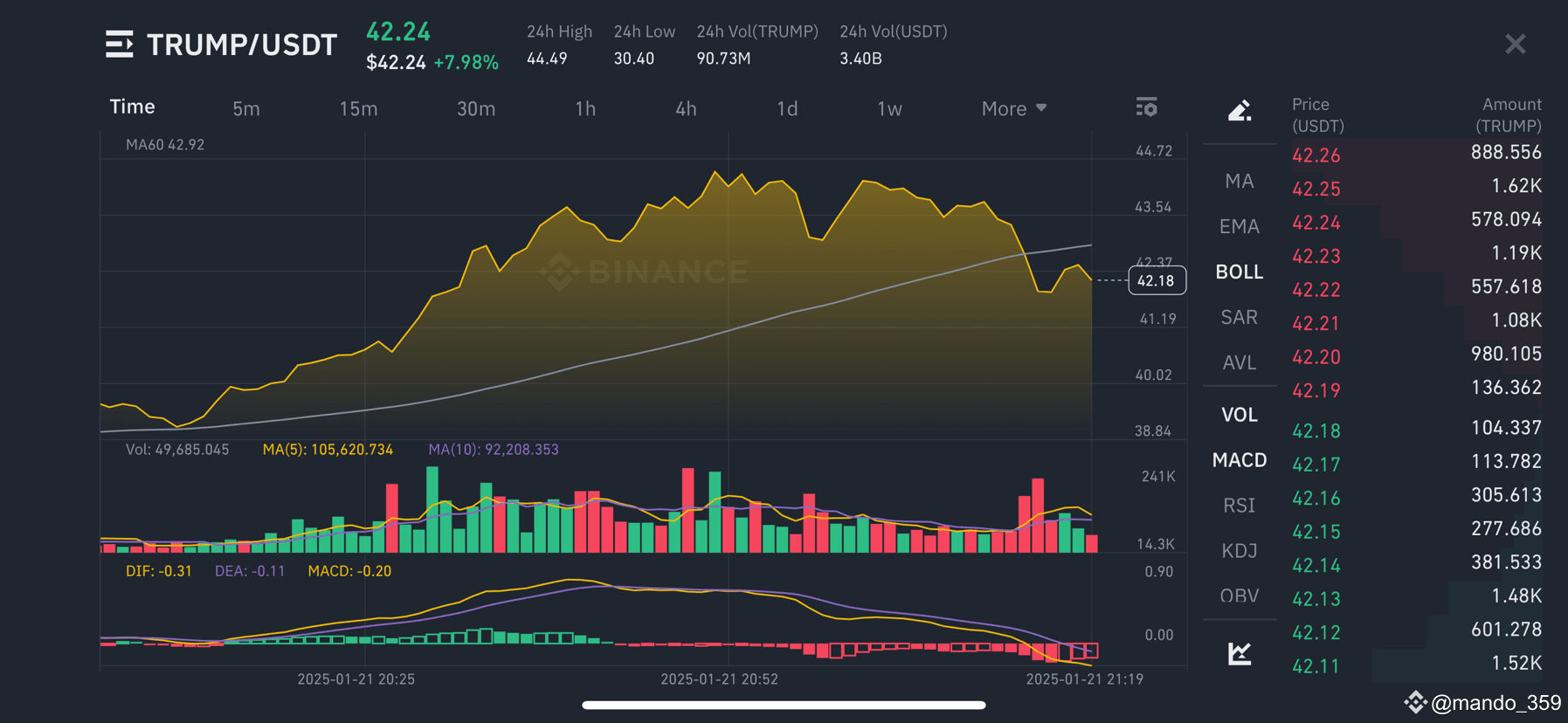Toggle the SAR indicator

(x=1240, y=317)
